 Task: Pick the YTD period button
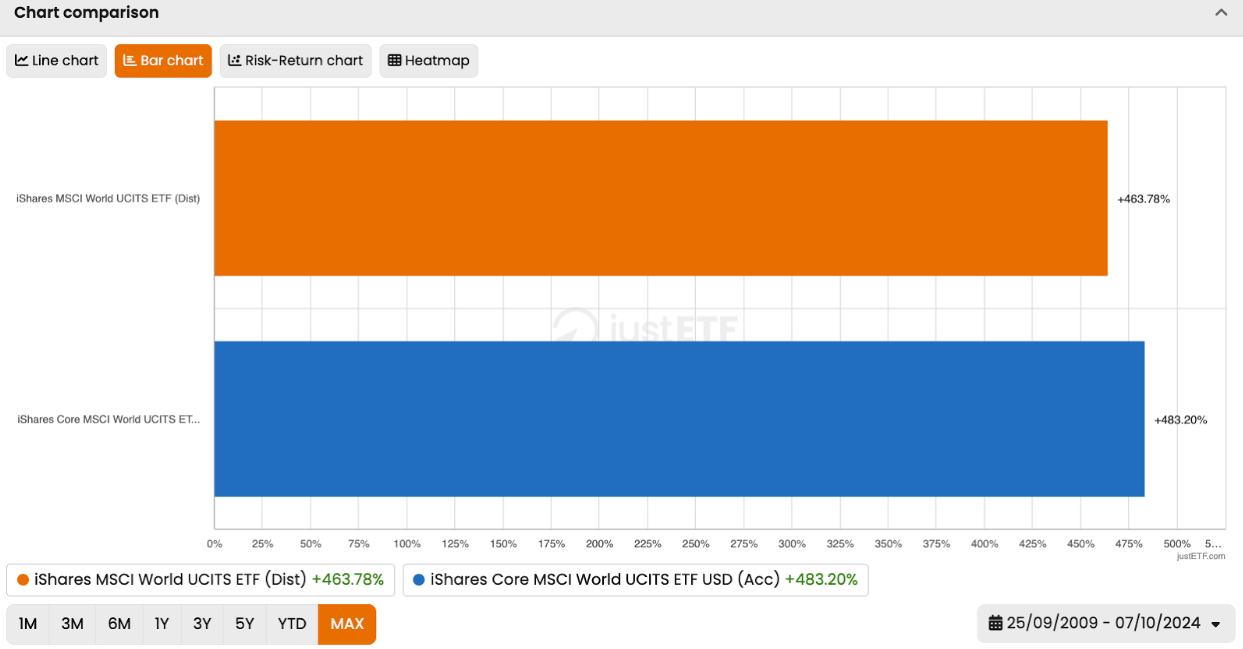coord(292,624)
